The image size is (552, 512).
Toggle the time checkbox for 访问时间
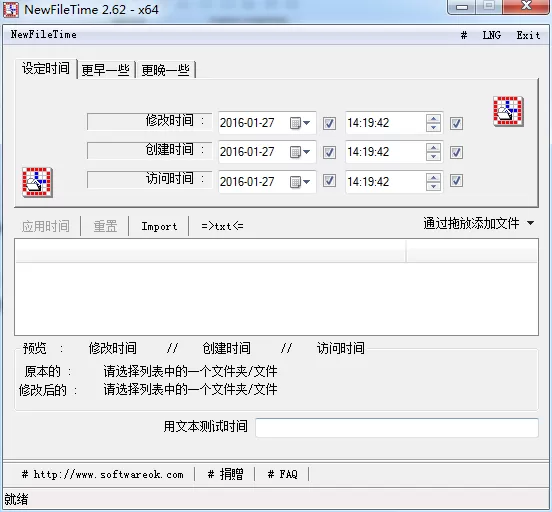point(456,181)
